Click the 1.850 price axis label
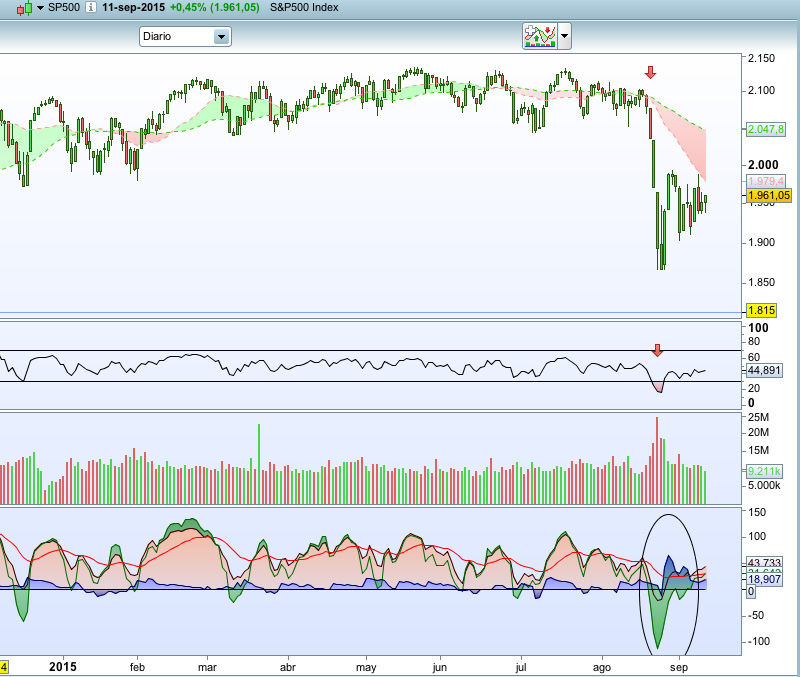This screenshot has width=800, height=677. click(761, 283)
